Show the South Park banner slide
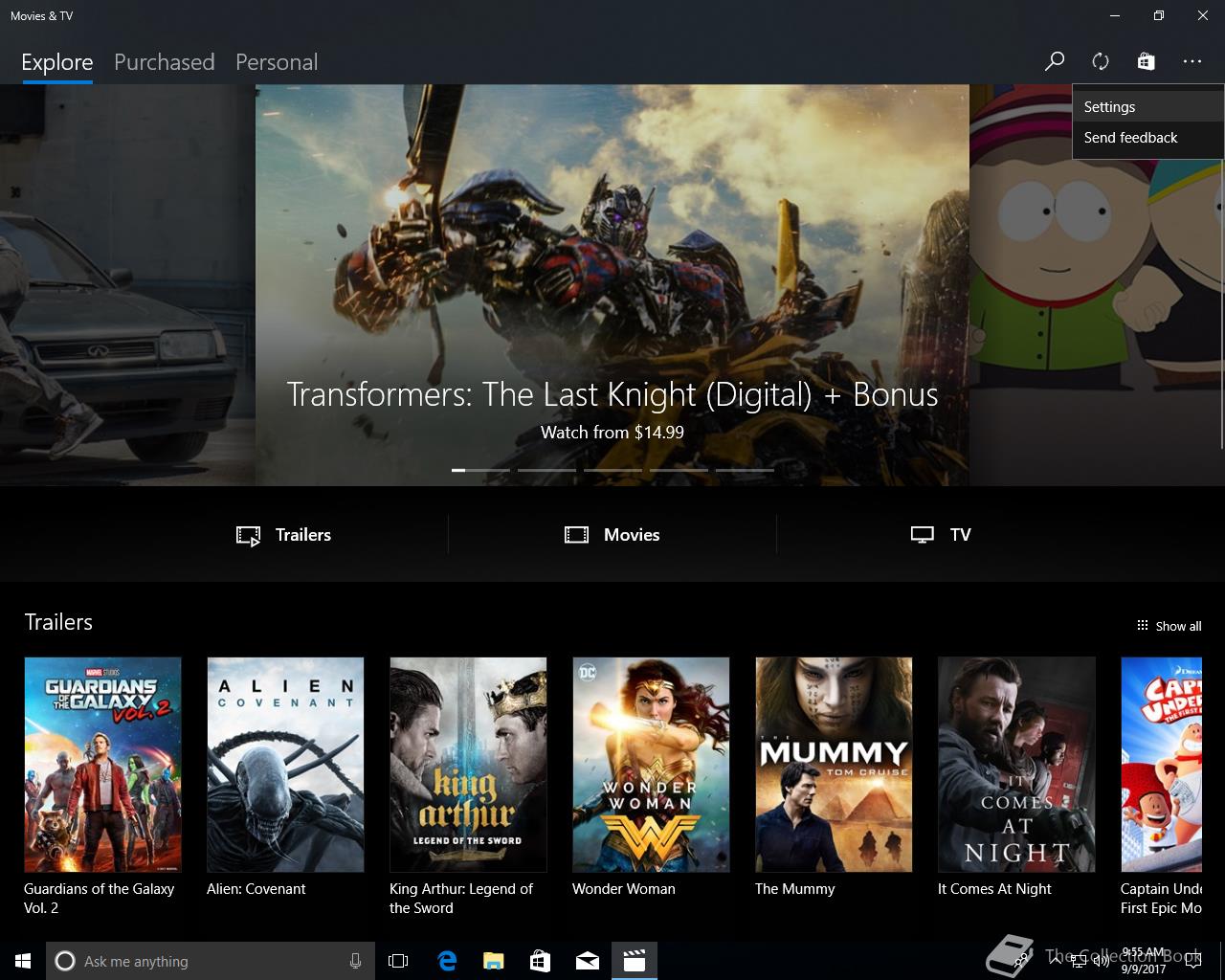Screen dimensions: 1225x980 (1096, 285)
